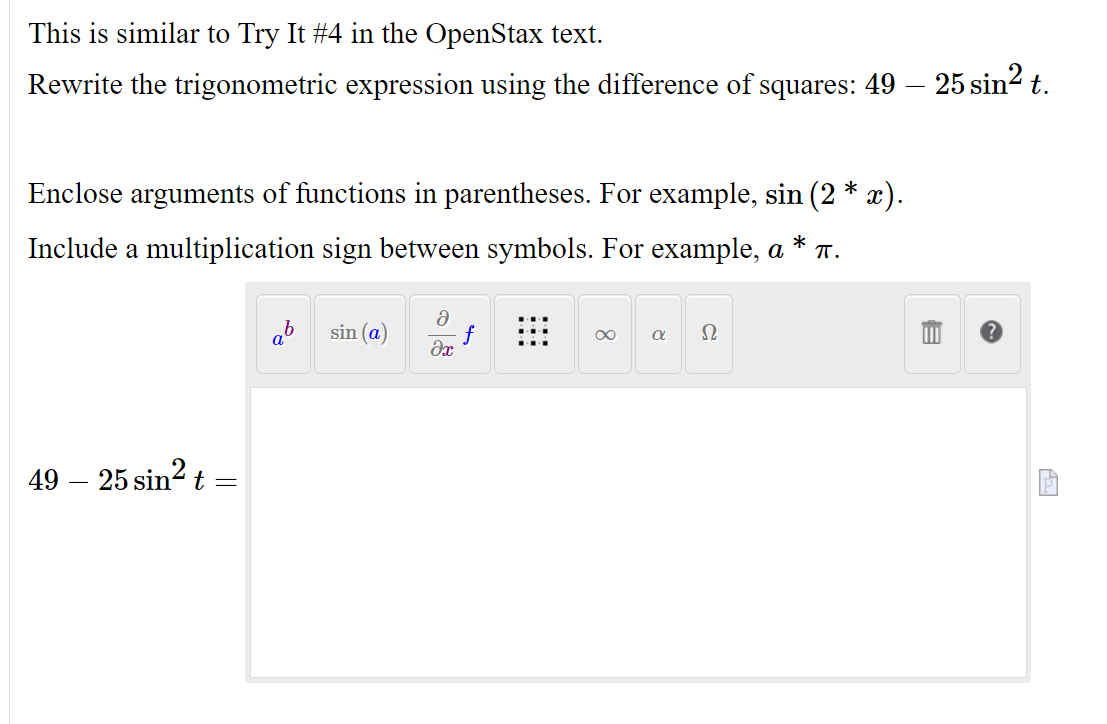This screenshot has height=724, width=1107.
Task: Select the alpha Greek symbol button
Action: pos(657,334)
